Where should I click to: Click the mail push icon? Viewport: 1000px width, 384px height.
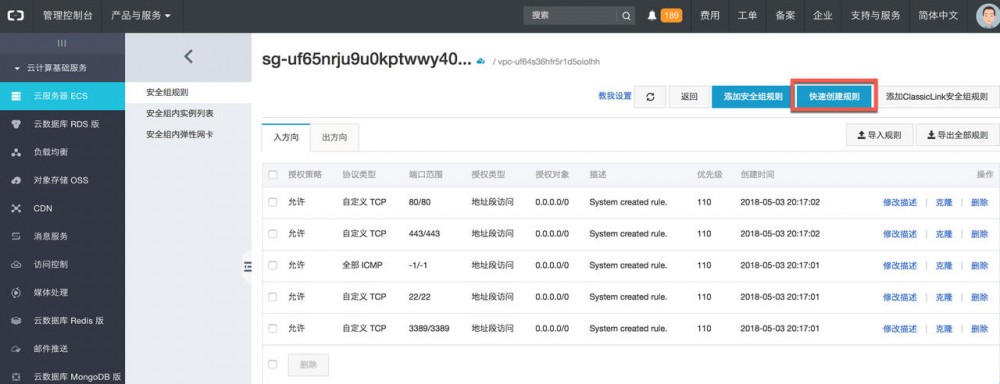click(x=17, y=349)
